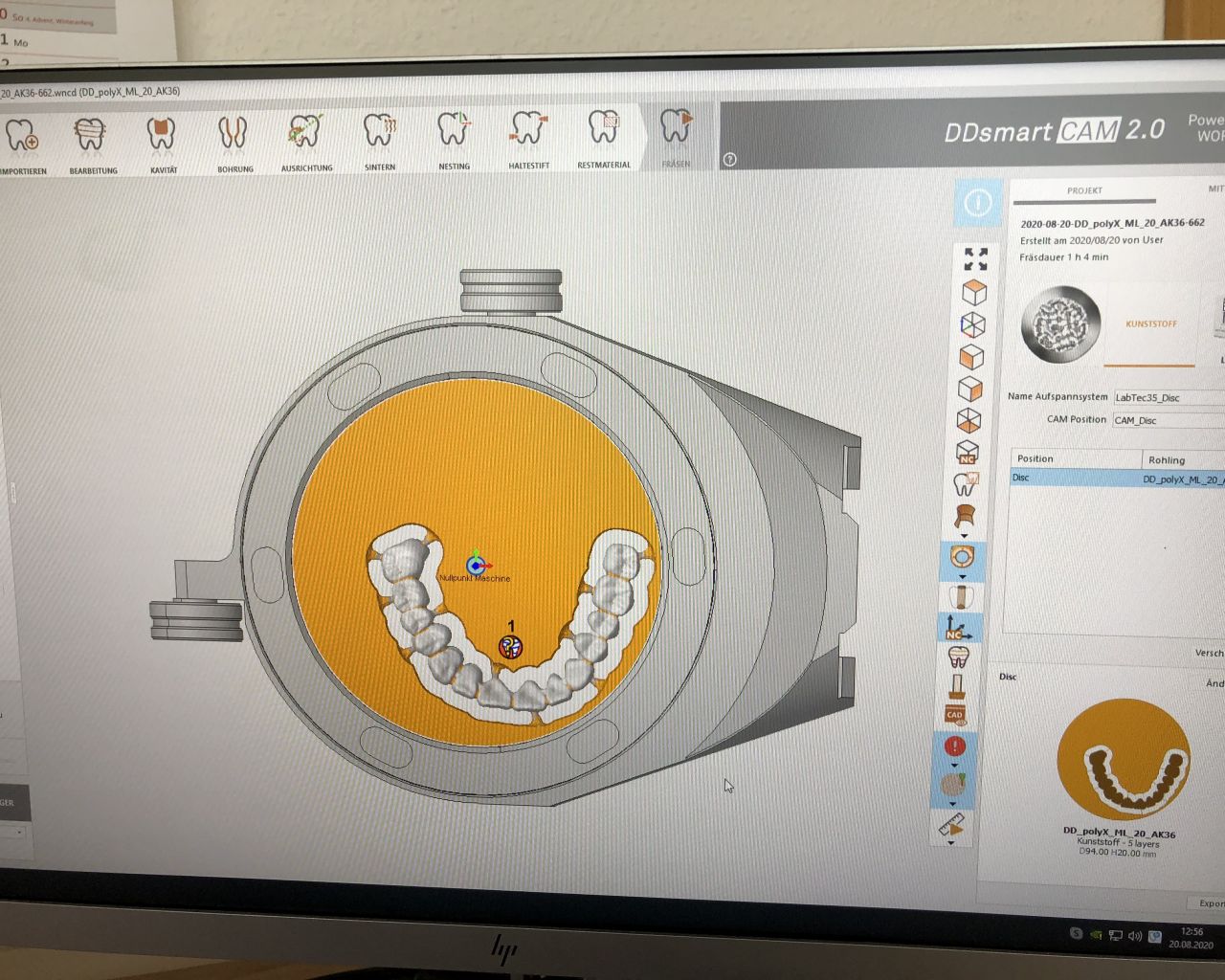Click the NC cube view icon
Viewport: 1225px width, 980px height.
coord(967,452)
